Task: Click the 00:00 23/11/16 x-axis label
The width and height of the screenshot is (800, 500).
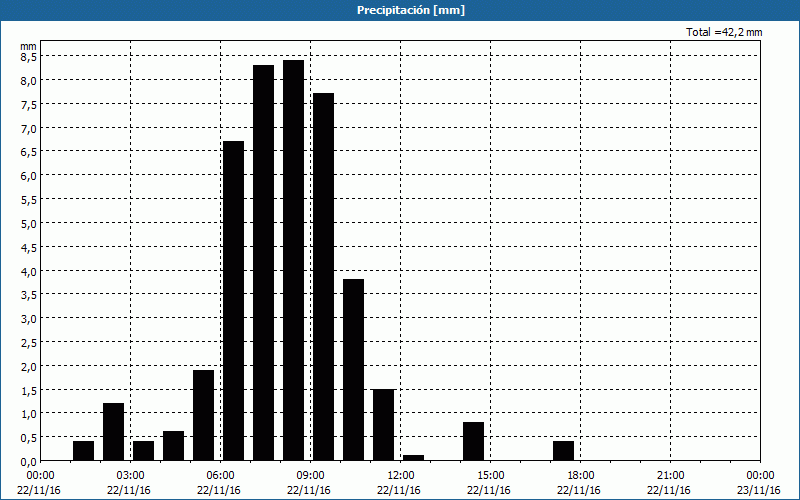Action: pyautogui.click(x=759, y=483)
